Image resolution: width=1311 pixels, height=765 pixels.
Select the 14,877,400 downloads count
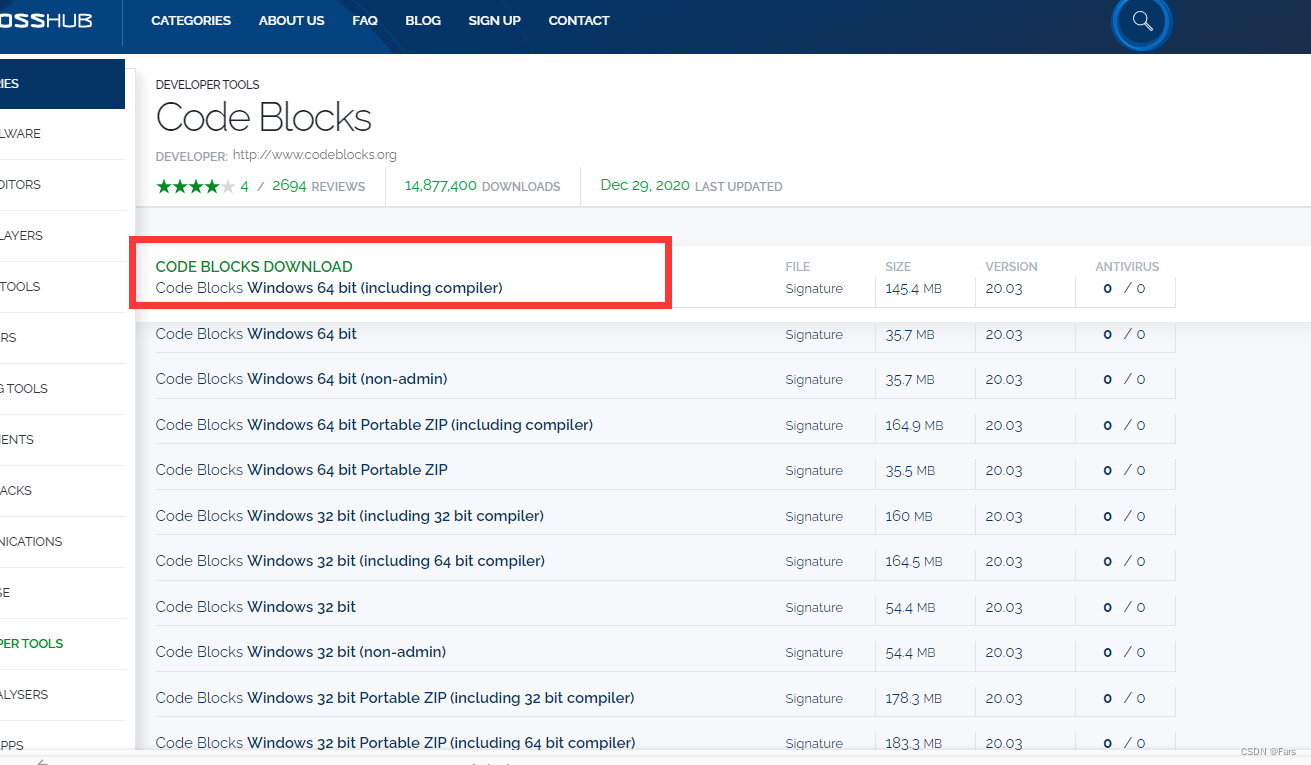click(441, 186)
